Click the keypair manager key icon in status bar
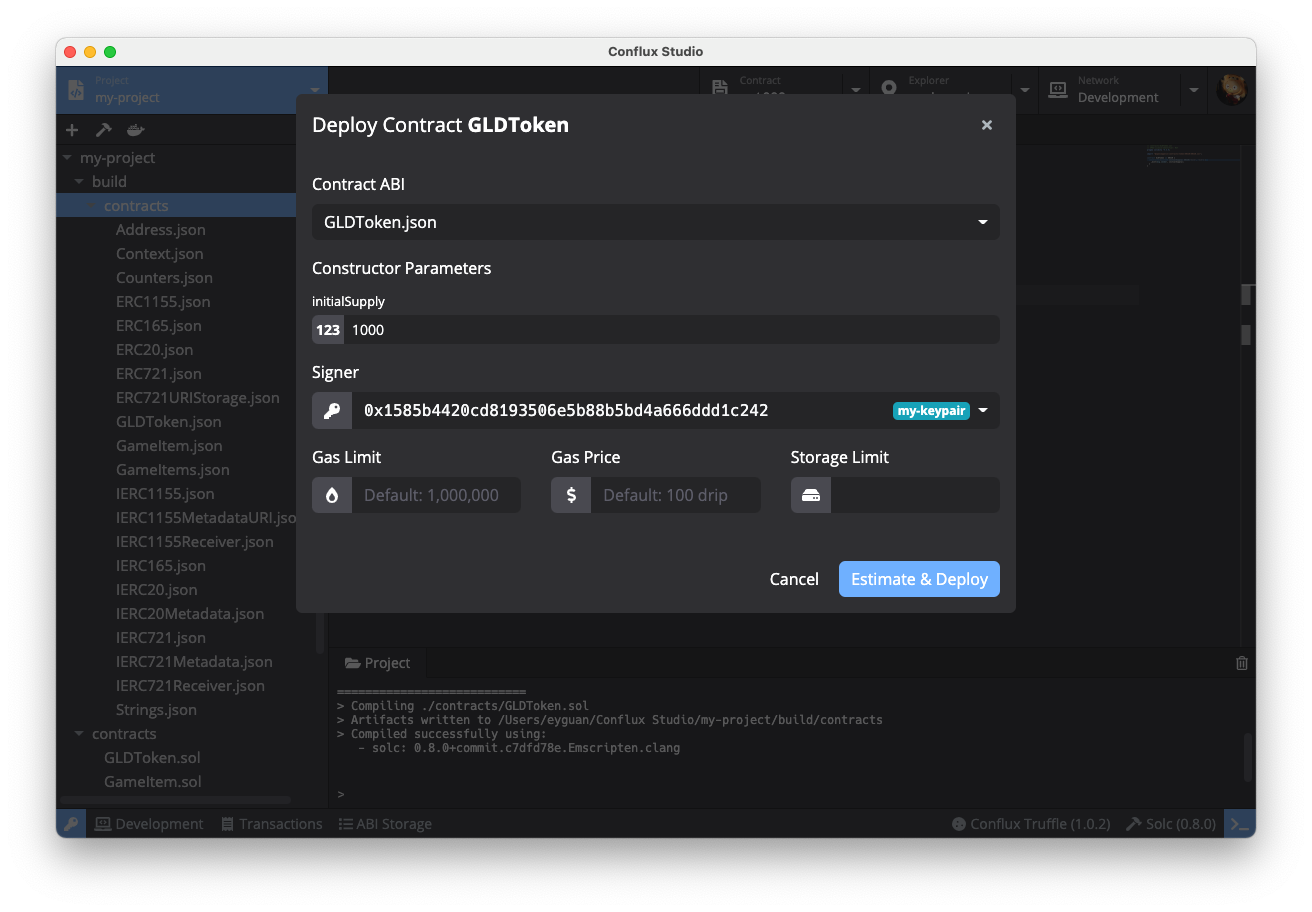1312x912 pixels. [71, 824]
